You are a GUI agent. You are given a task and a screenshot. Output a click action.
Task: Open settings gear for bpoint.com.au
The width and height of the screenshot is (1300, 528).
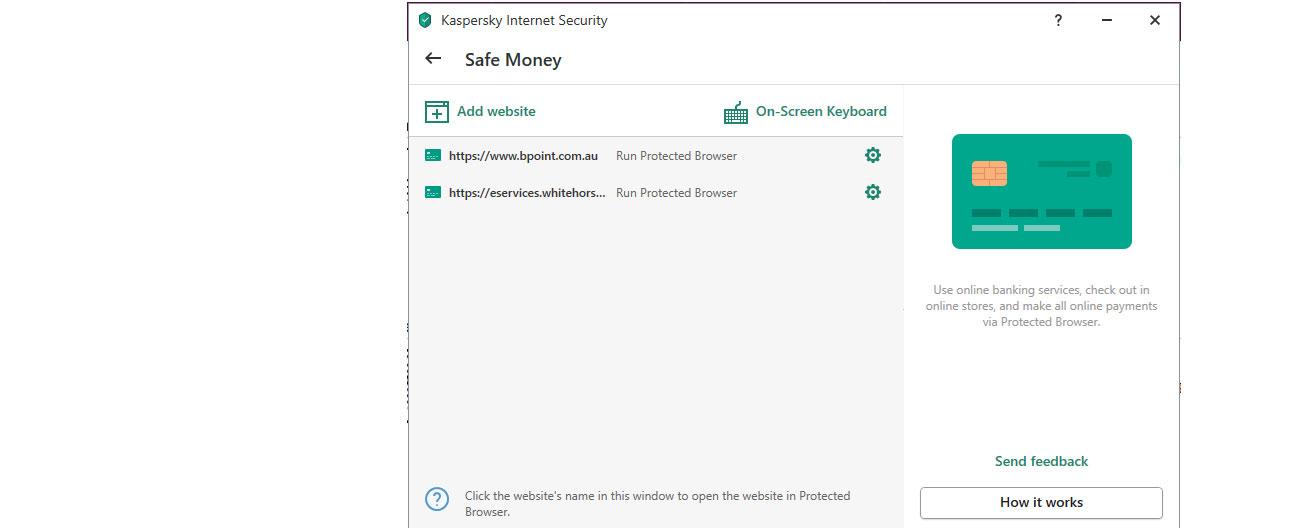pos(873,155)
